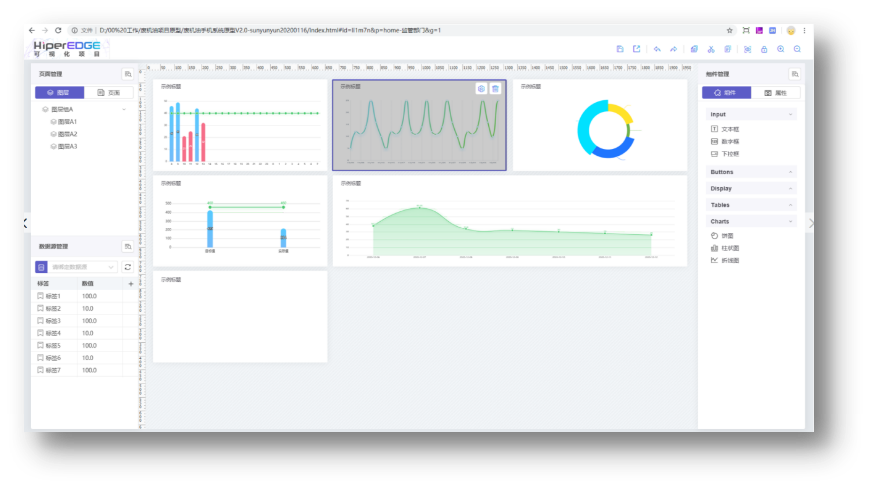Click the purple database icon beside data source dropdown
872x491 pixels.
[41, 267]
